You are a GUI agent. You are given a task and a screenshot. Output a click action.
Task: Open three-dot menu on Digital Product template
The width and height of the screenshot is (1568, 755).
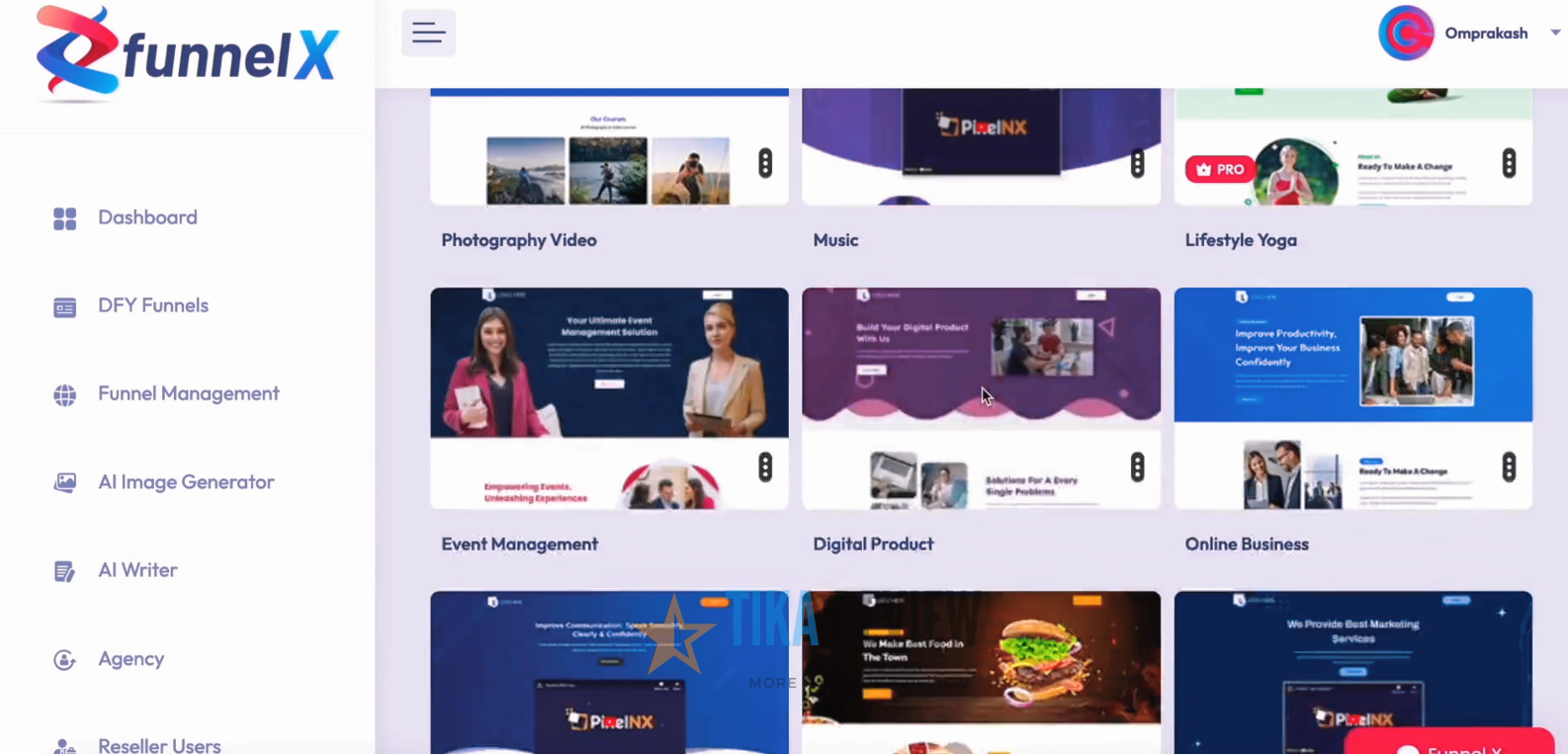[x=1137, y=466]
